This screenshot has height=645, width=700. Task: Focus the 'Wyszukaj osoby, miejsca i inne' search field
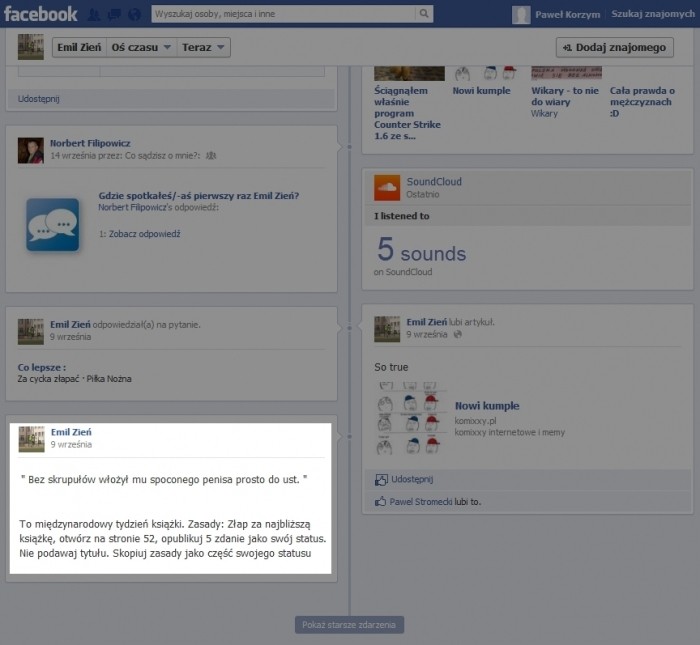(282, 14)
